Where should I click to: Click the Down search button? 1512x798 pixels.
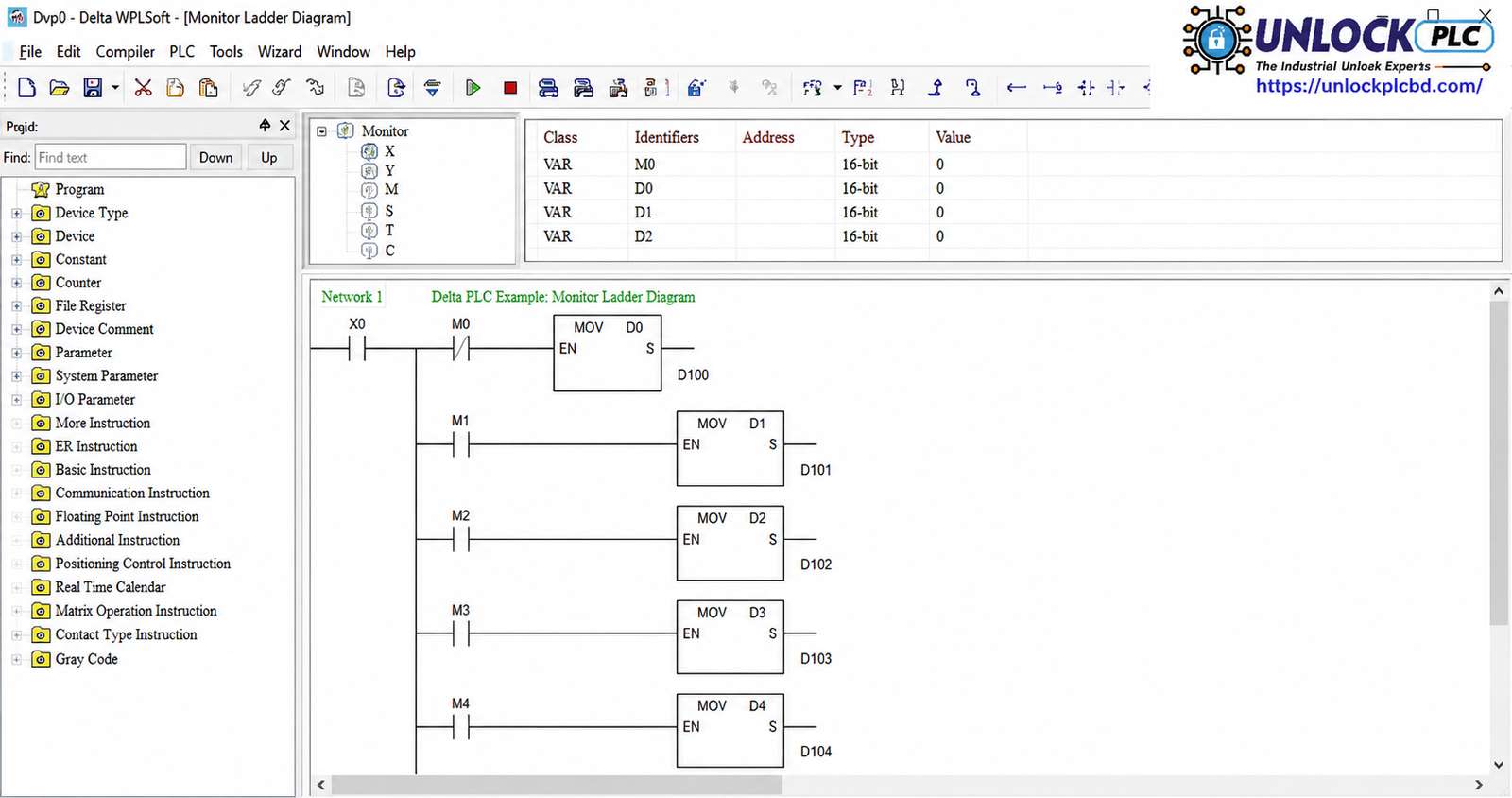[215, 158]
